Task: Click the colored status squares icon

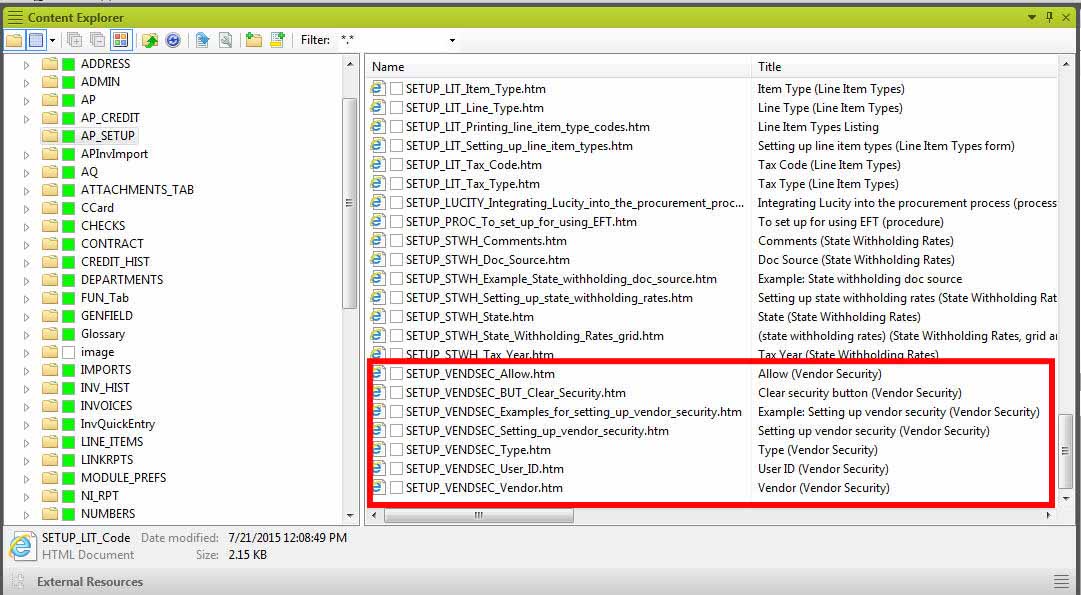Action: pyautogui.click(x=121, y=40)
